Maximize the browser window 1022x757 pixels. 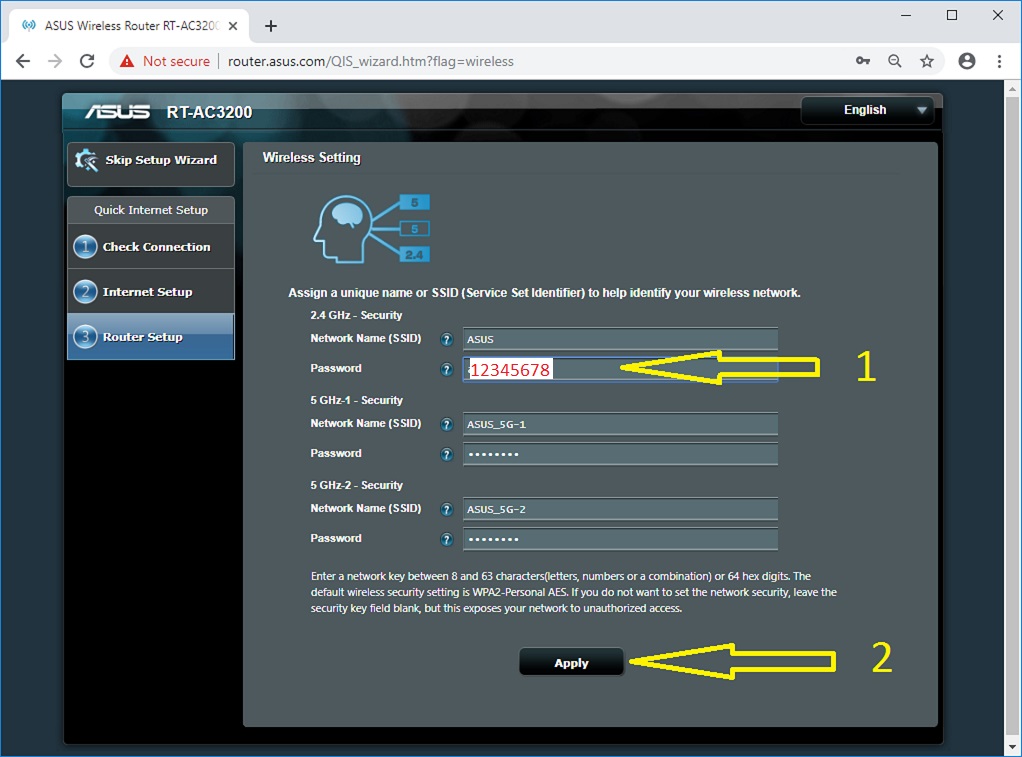952,16
